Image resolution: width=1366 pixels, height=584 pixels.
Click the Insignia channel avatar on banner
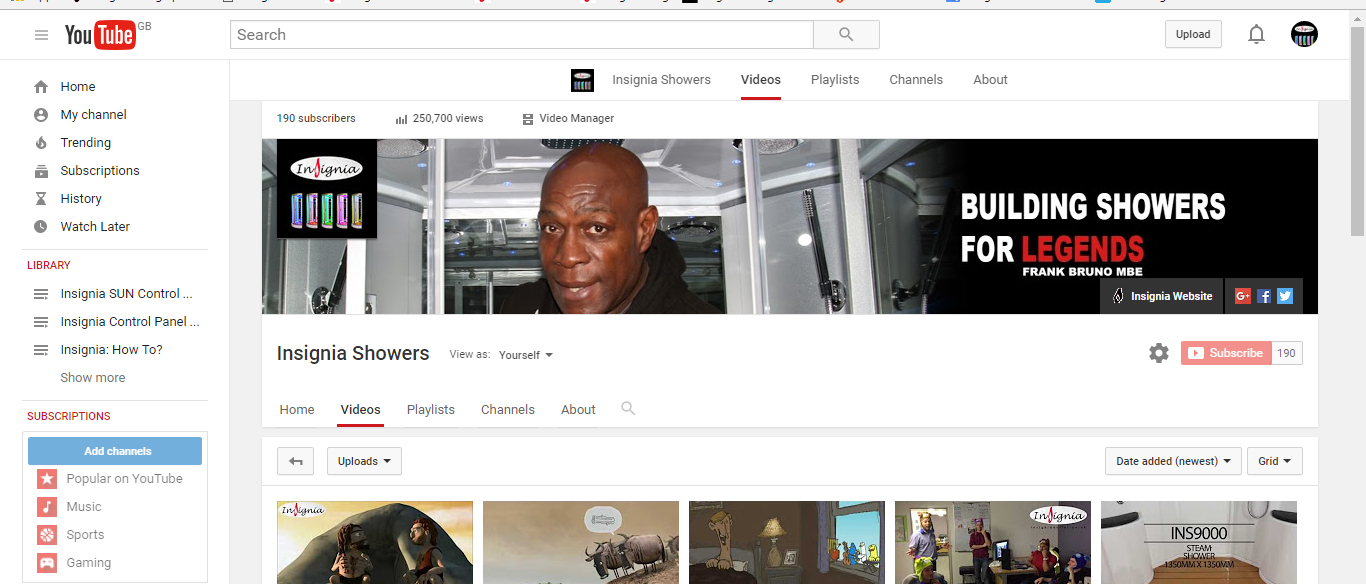pyautogui.click(x=327, y=189)
